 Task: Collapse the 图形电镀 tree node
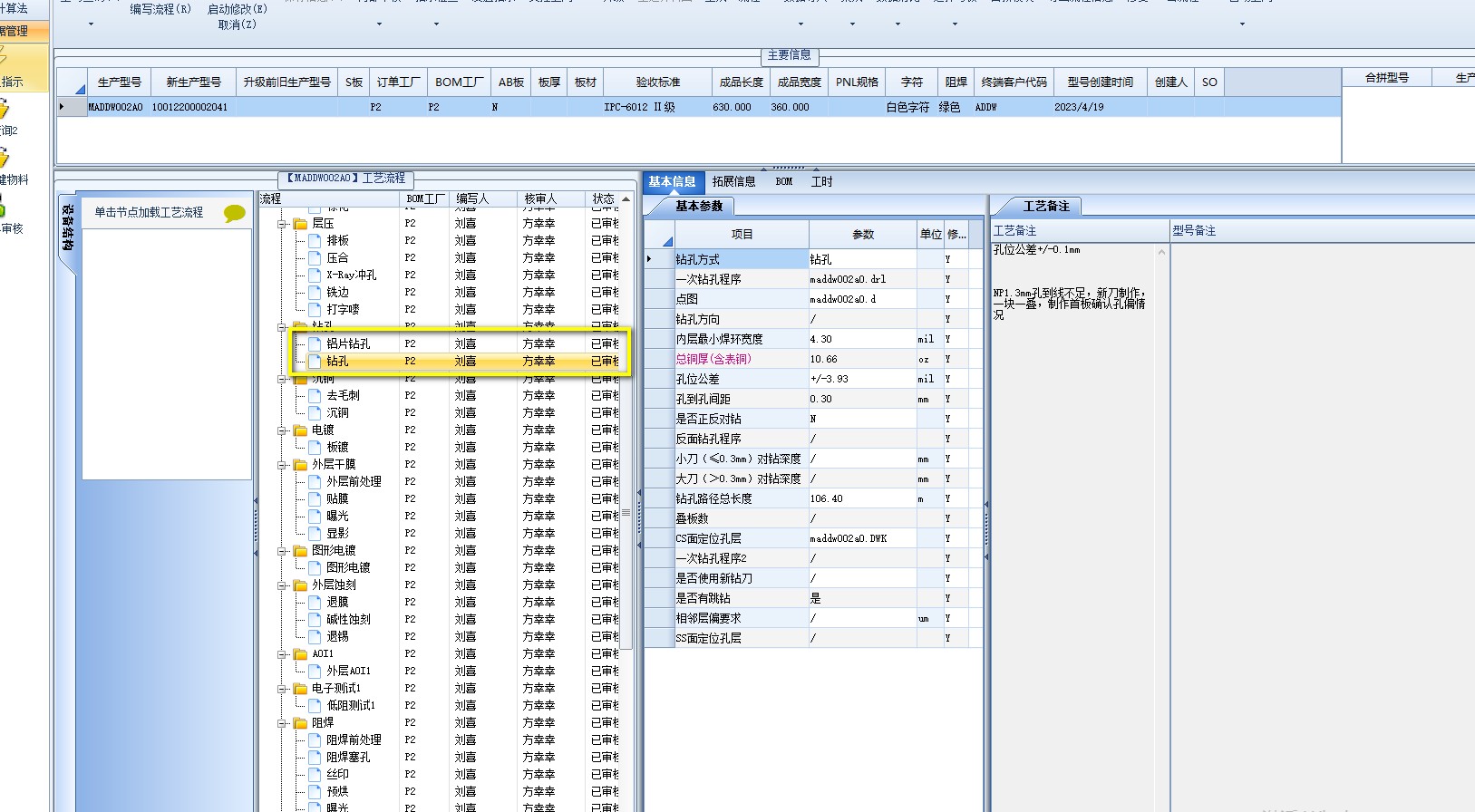[x=283, y=550]
